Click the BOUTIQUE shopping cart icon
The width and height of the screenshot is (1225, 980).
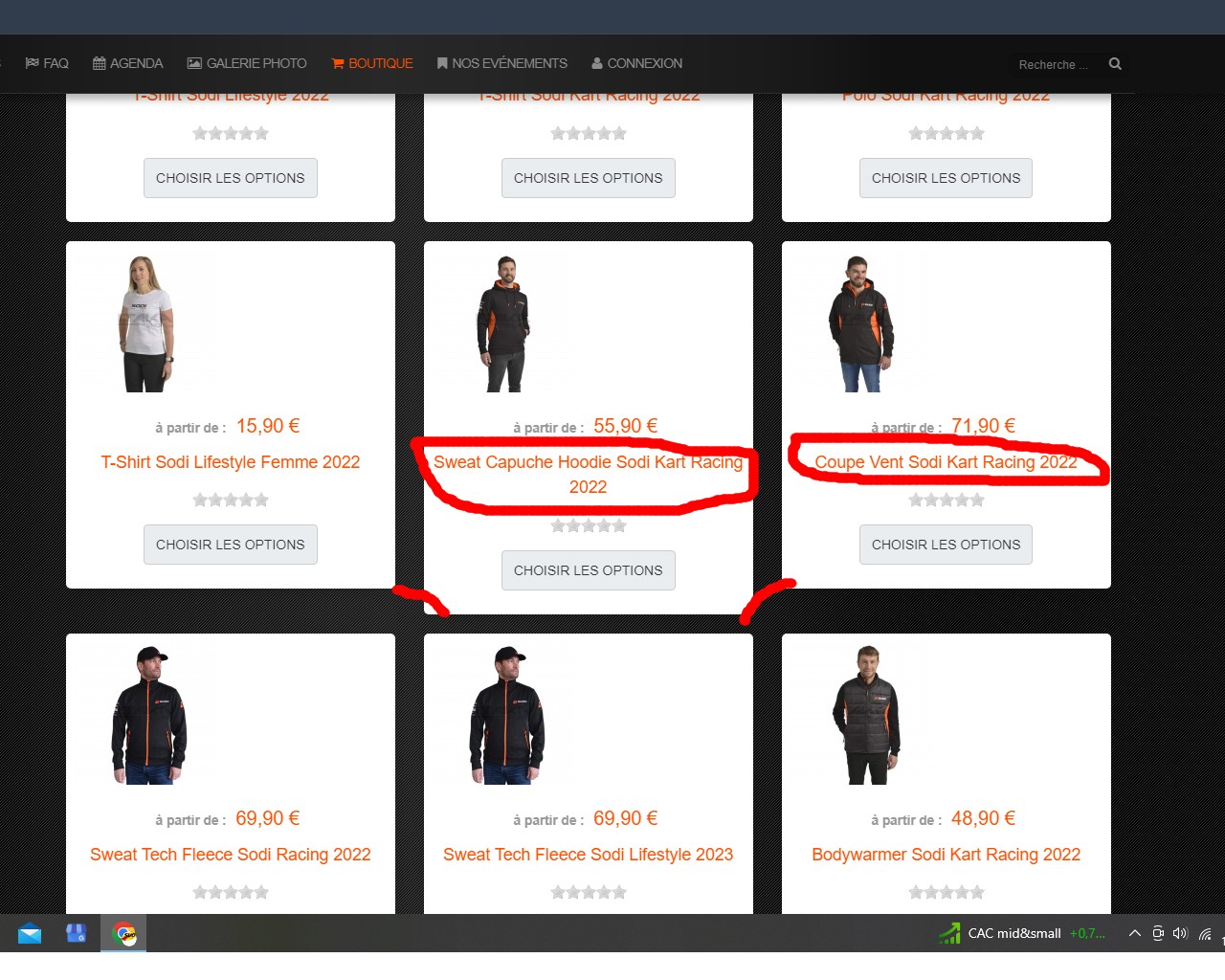[x=338, y=63]
